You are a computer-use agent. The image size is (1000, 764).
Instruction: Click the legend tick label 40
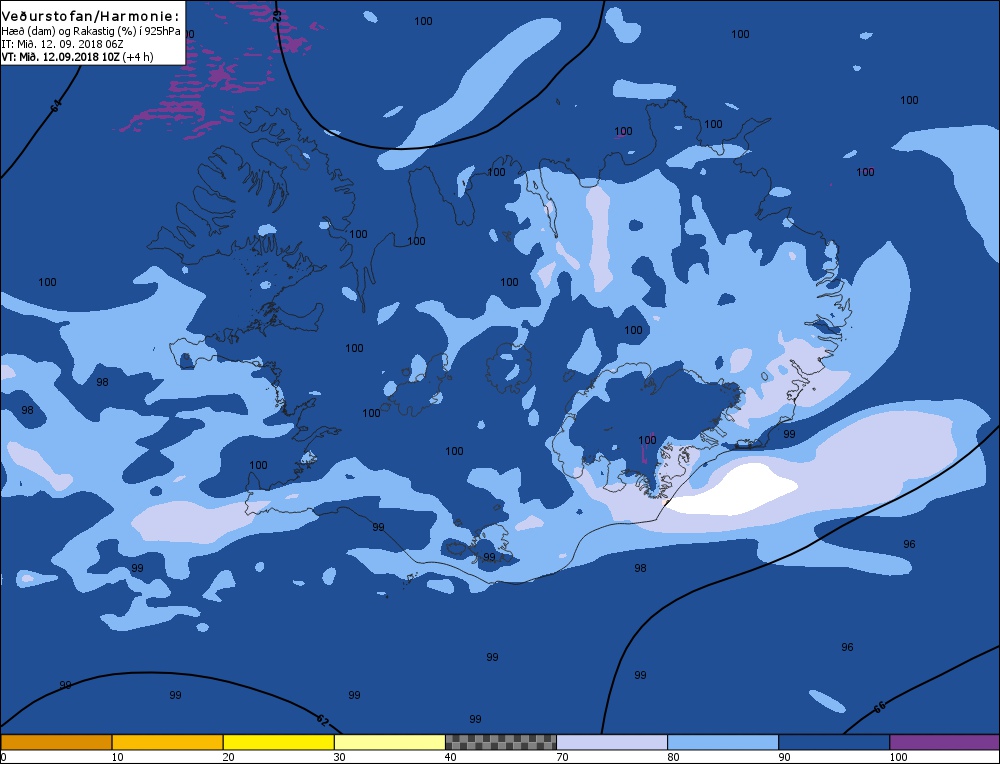(451, 757)
